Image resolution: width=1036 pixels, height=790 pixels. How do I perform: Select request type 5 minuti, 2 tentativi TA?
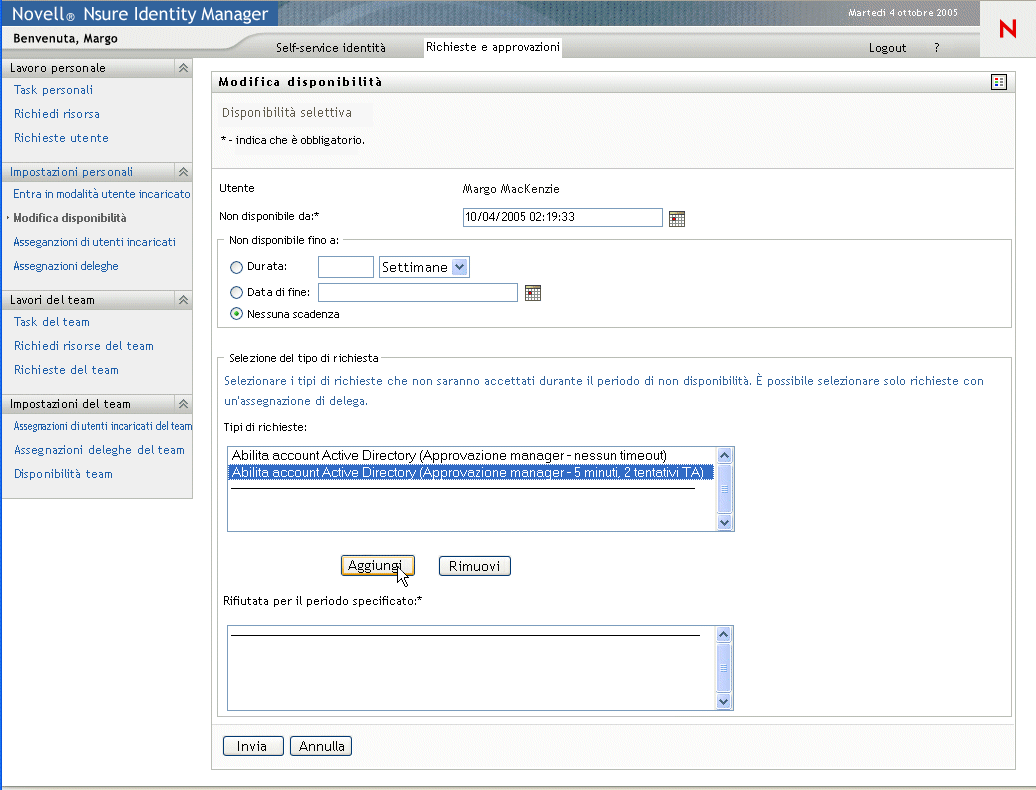click(471, 472)
